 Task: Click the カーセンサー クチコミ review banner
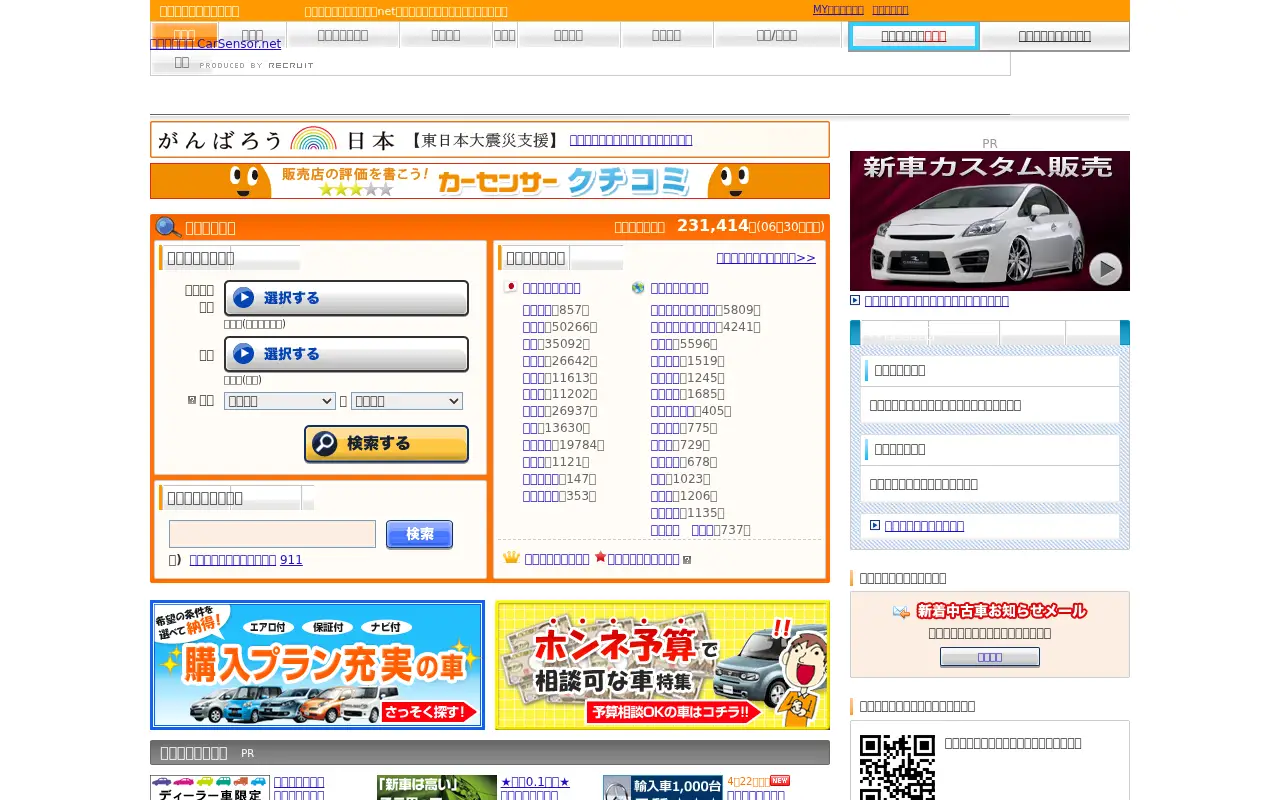tap(490, 181)
